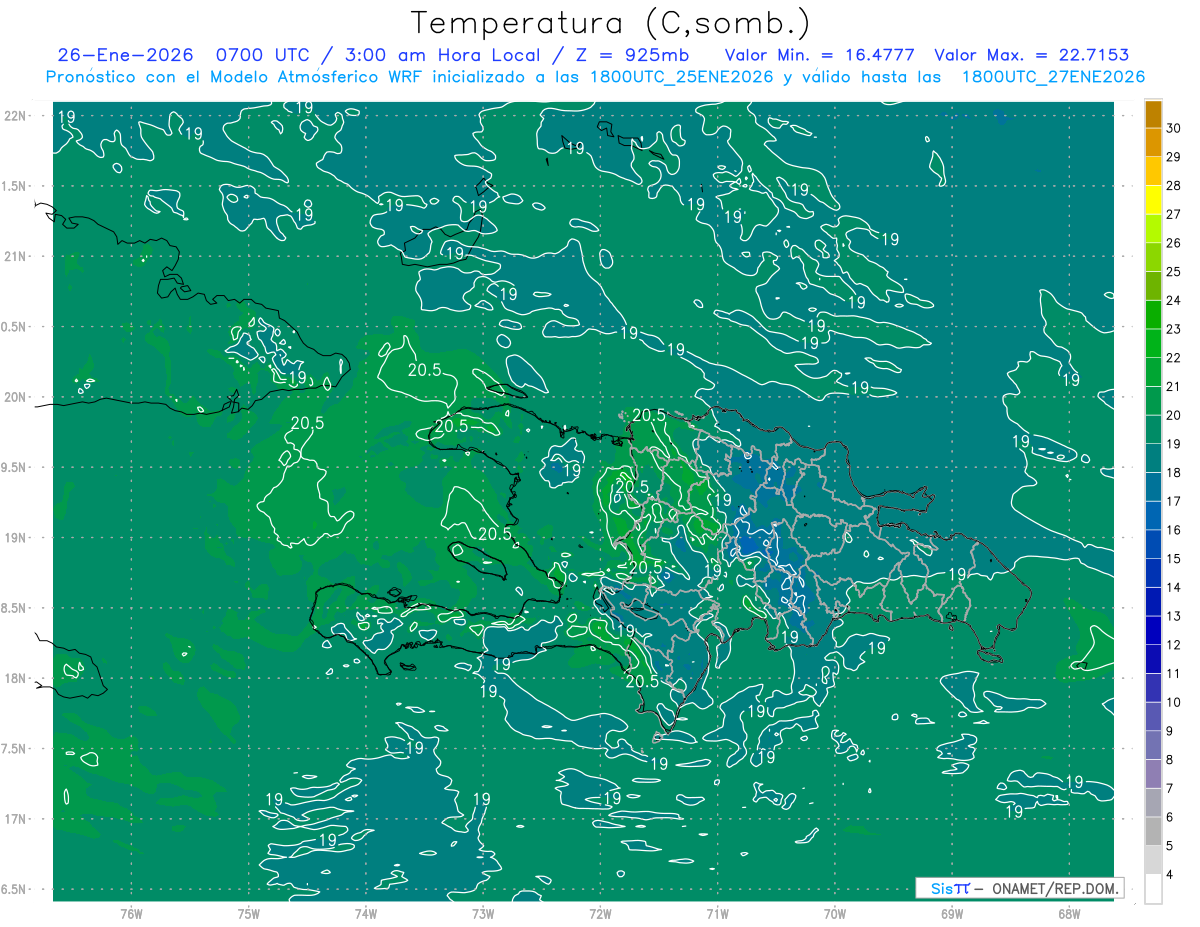1200x927 pixels.
Task: Click the "17N" latitude label
Action: (17, 819)
